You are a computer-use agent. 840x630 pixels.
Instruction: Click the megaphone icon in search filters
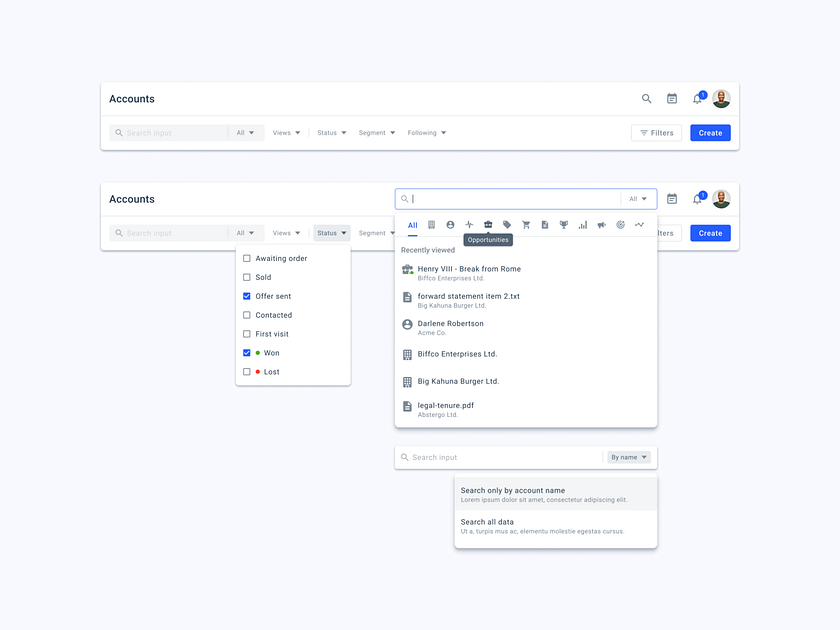pos(601,224)
